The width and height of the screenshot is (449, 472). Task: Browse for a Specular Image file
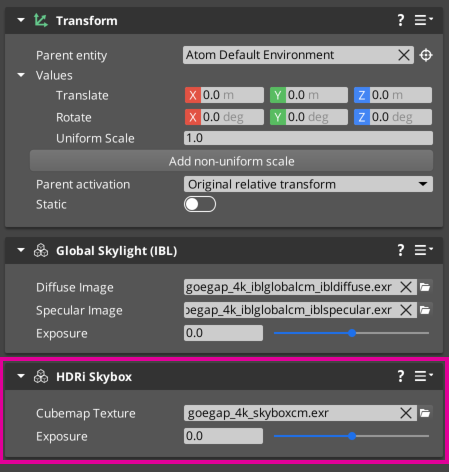(x=425, y=310)
